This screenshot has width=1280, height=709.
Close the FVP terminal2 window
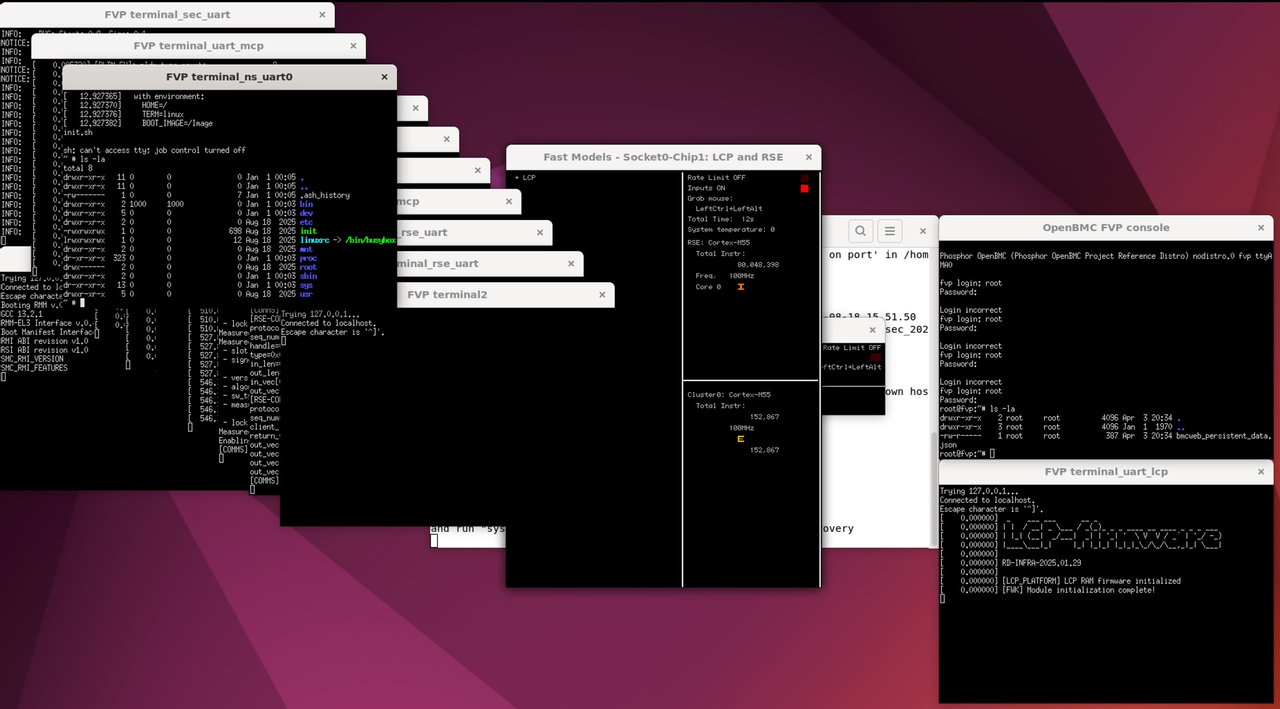click(x=601, y=294)
